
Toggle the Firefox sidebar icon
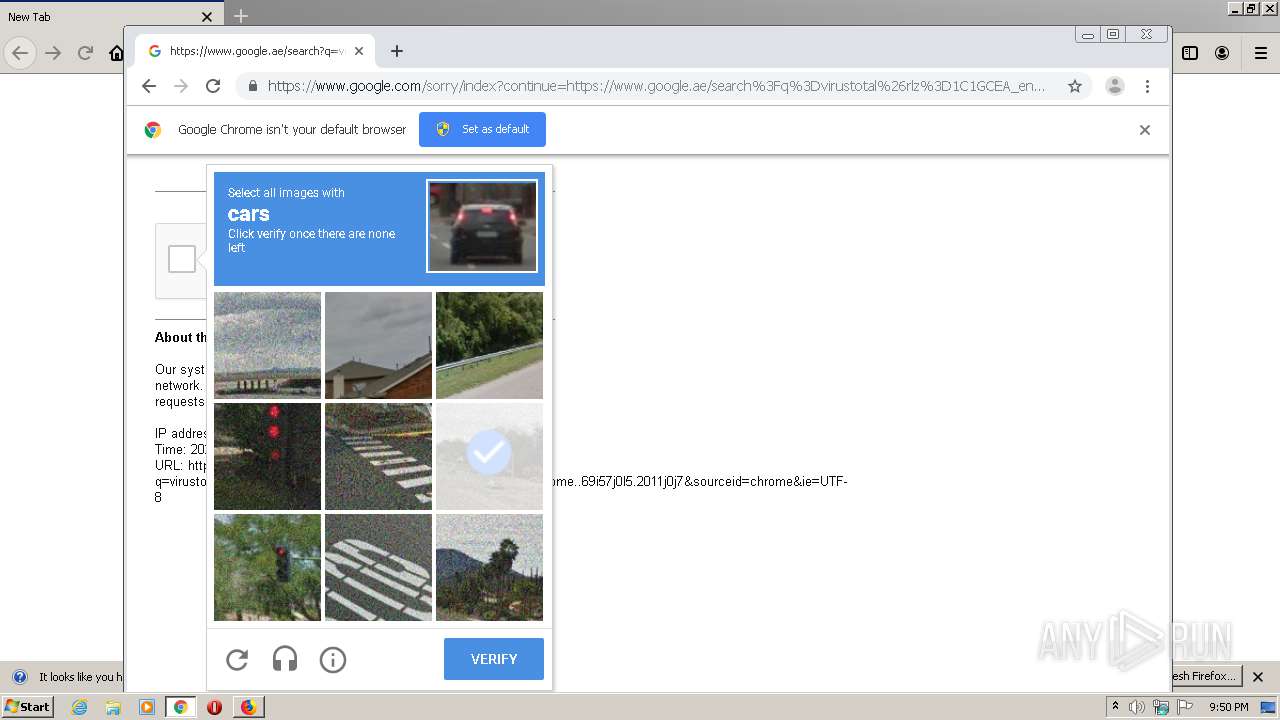1190,53
